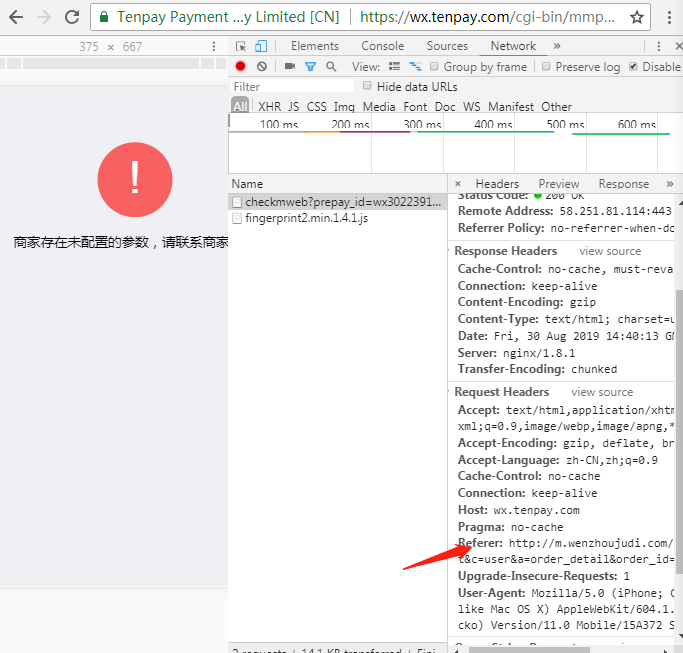Open the Chrome three-dot menu
683x653 pixels.
point(669,17)
